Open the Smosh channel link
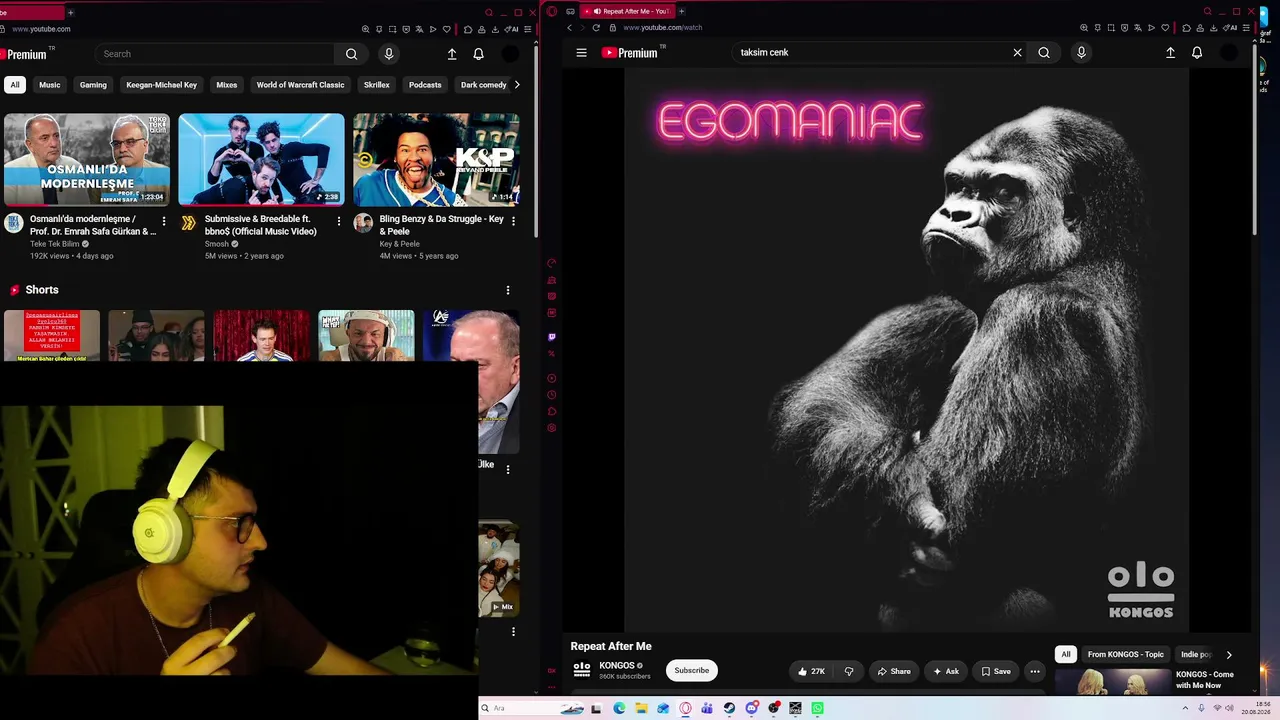The height and width of the screenshot is (720, 1280). pos(217,244)
